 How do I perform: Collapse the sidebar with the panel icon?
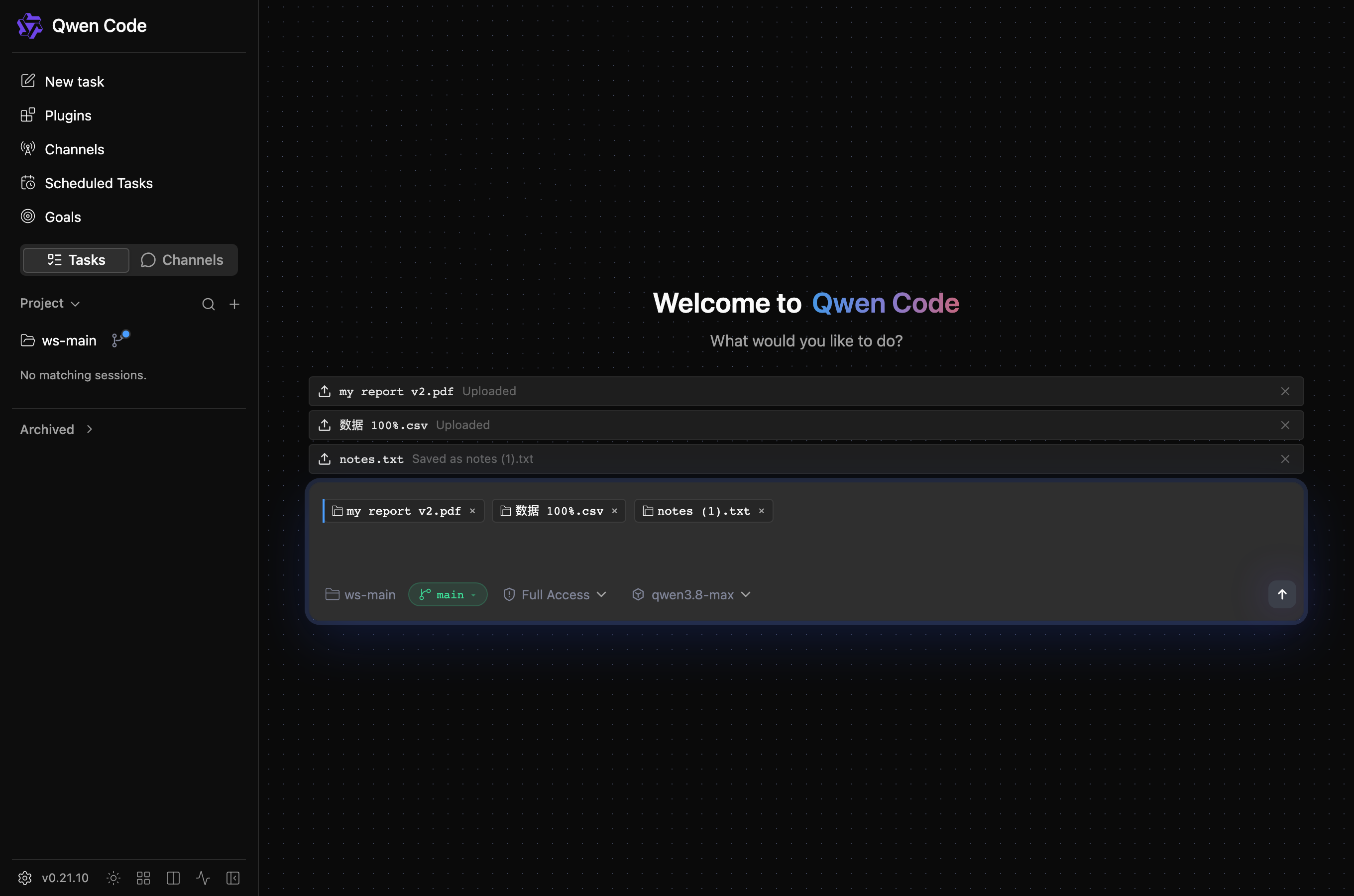[232, 878]
